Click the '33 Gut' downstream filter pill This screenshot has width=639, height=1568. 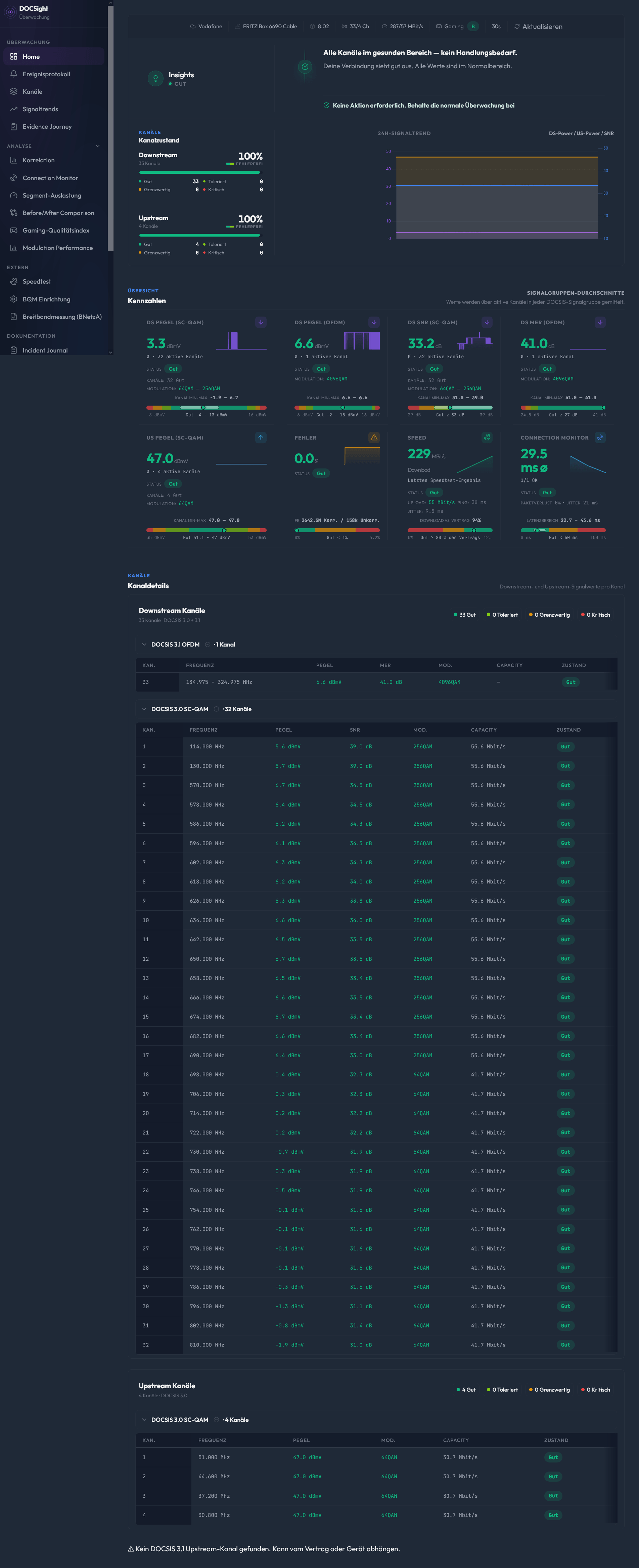(464, 615)
